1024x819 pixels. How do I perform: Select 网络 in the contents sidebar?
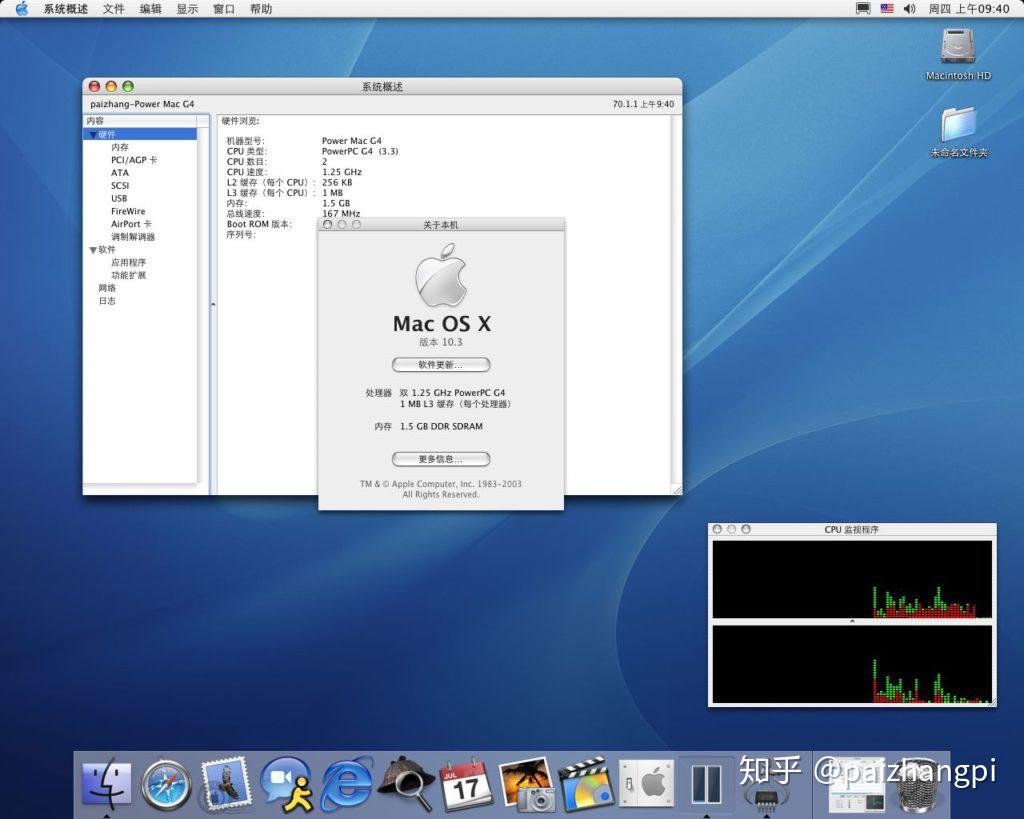[x=108, y=287]
